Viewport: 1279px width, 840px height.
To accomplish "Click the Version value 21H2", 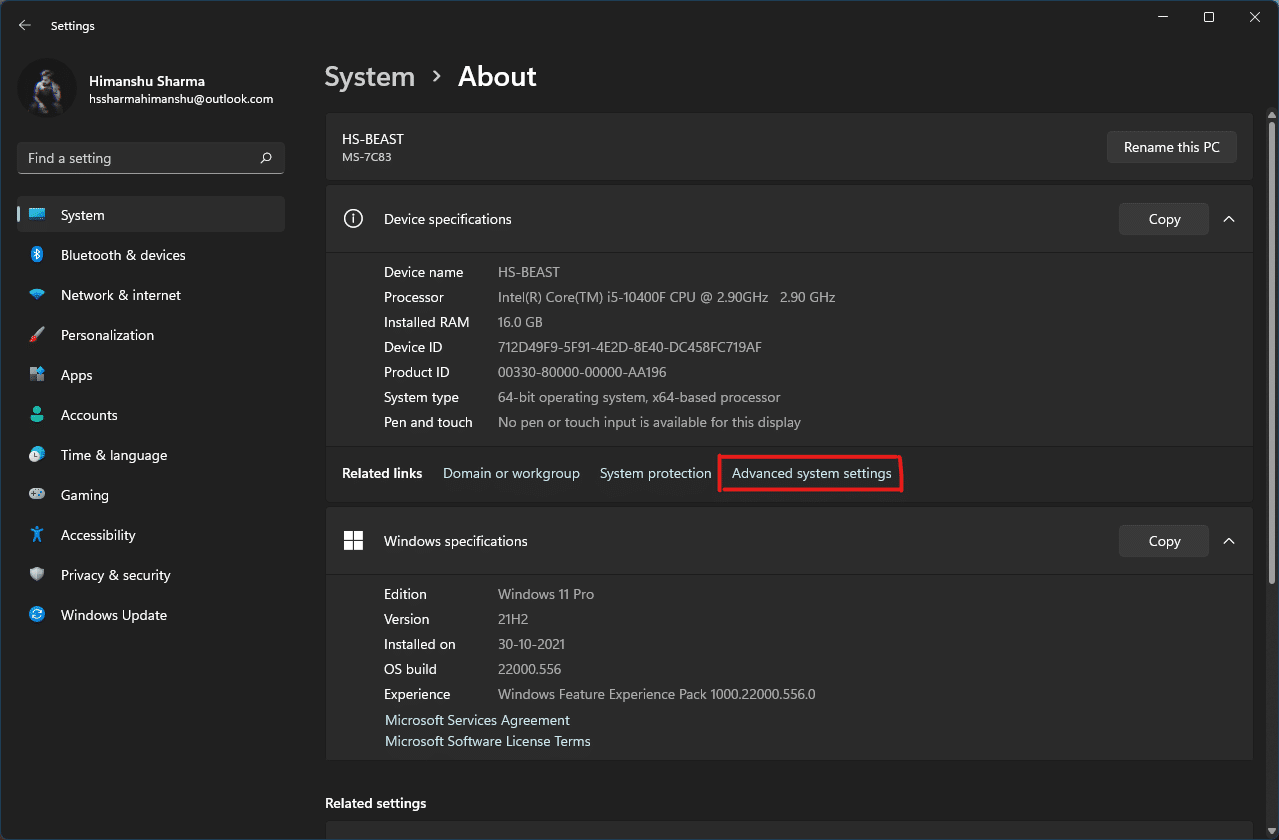I will (514, 619).
